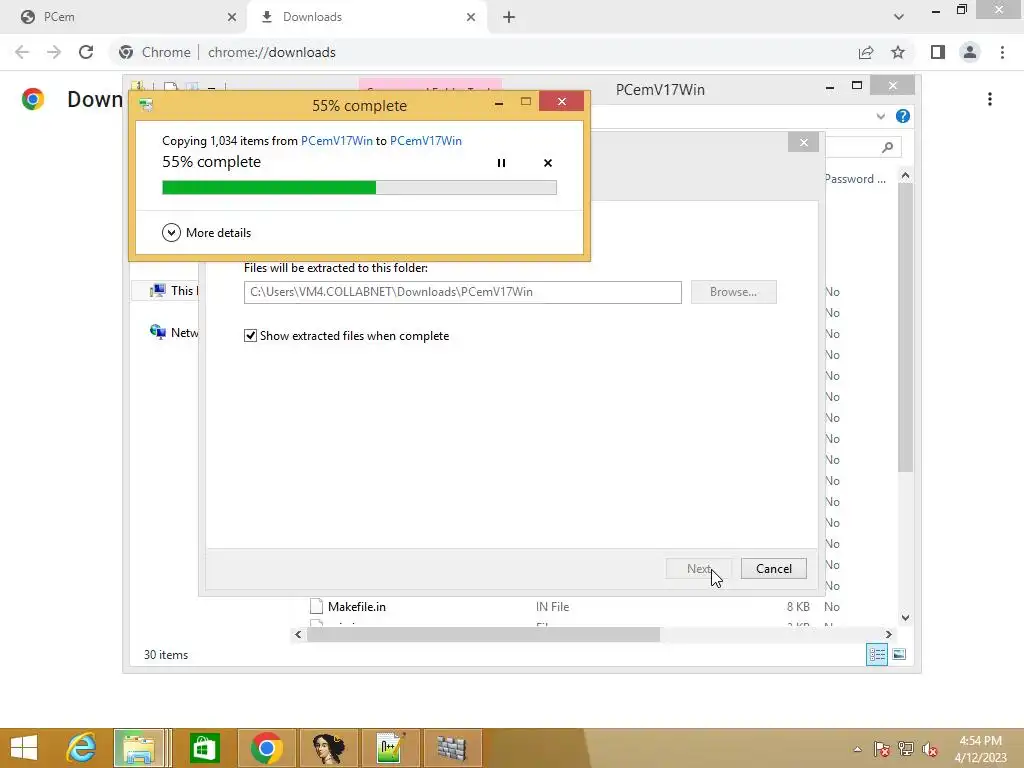Open Explorer help question mark icon
This screenshot has height=768, width=1024.
[x=903, y=116]
